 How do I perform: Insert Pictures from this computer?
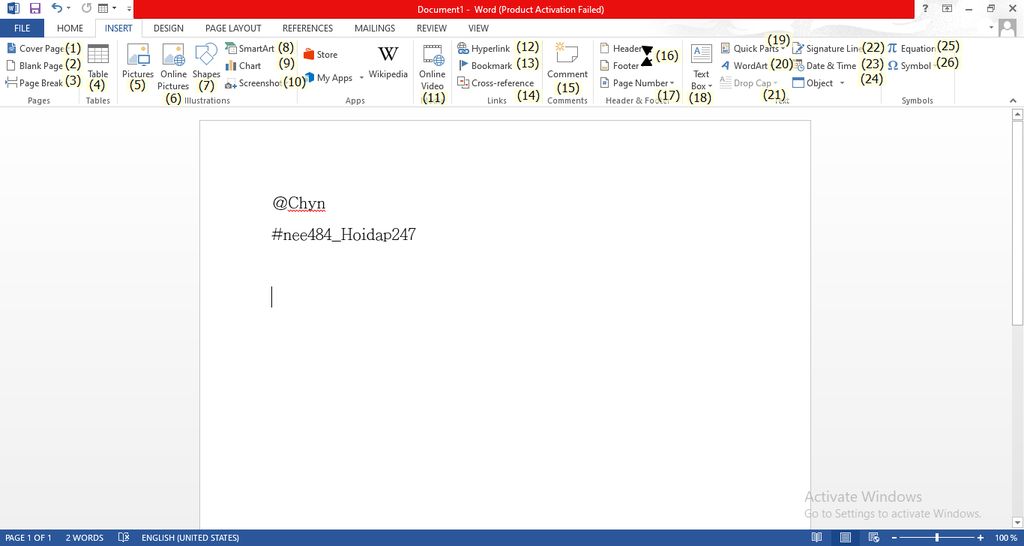[138, 62]
